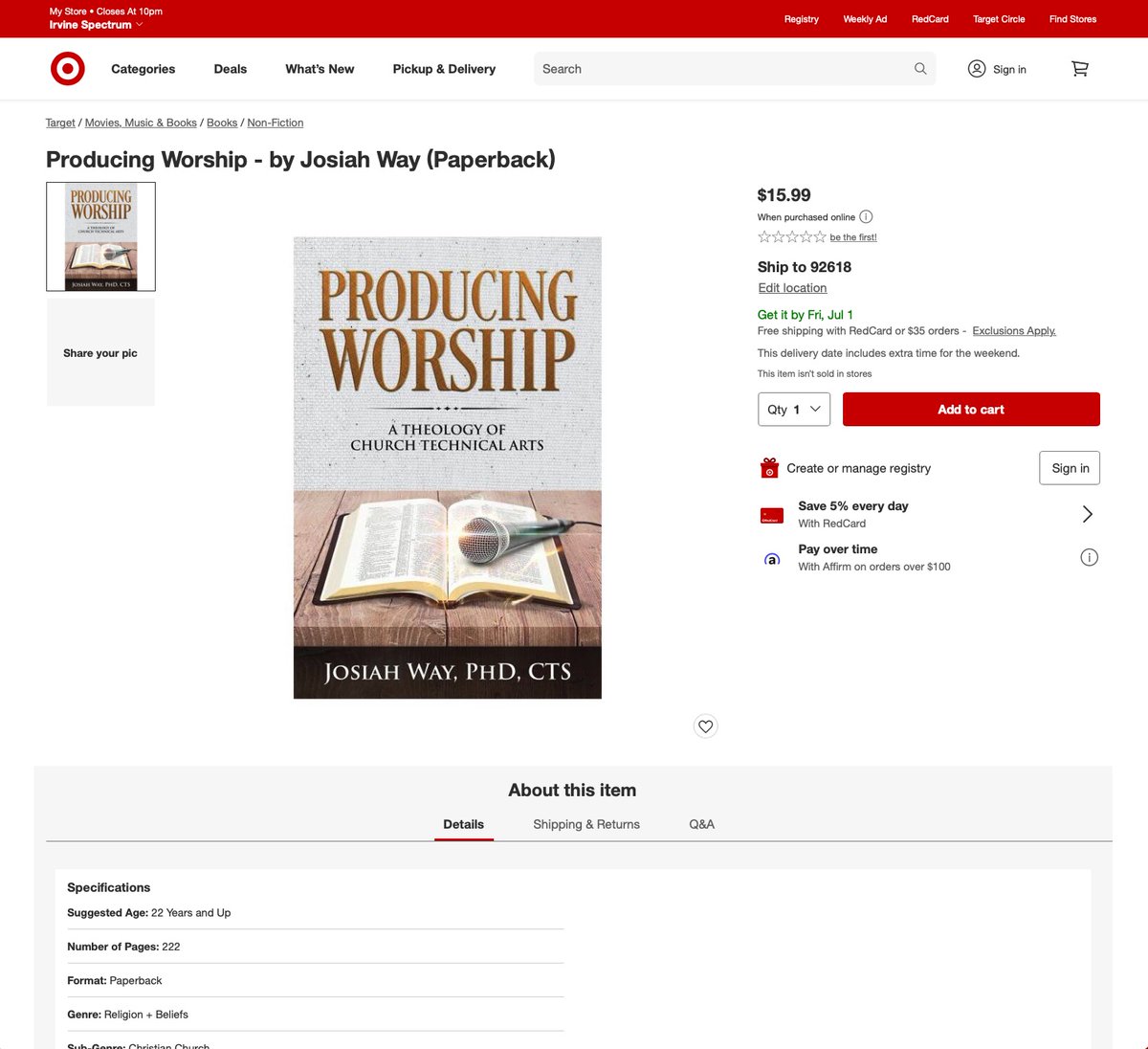The width and height of the screenshot is (1148, 1049).
Task: Open the Categories menu
Action: 143,69
